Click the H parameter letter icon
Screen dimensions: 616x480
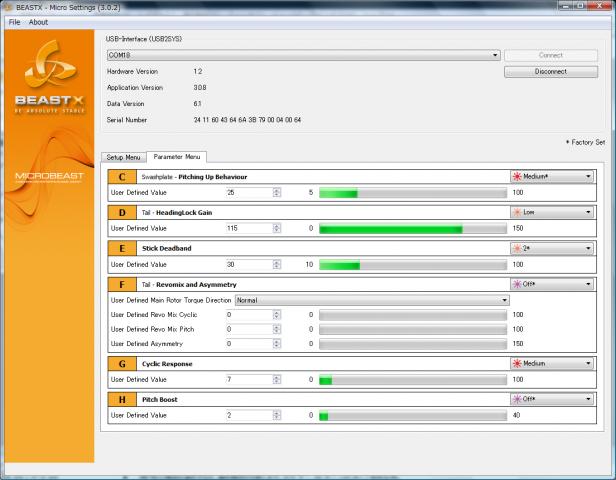coord(122,399)
